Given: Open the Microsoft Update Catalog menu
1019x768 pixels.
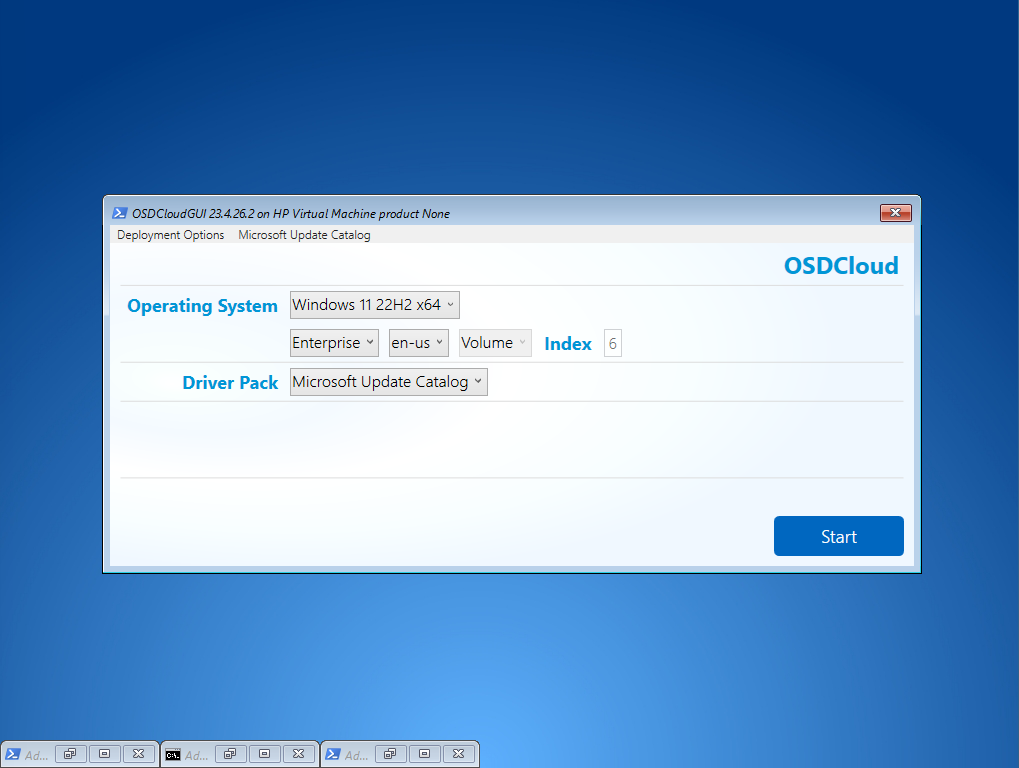Looking at the screenshot, I should (304, 235).
